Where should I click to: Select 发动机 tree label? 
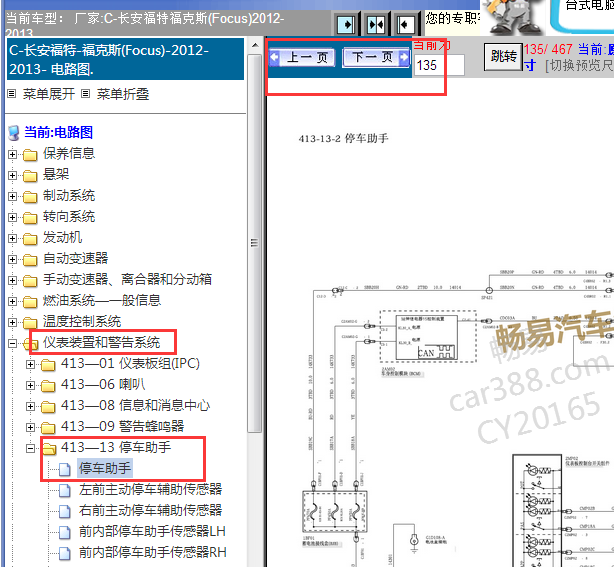[x=63, y=237]
